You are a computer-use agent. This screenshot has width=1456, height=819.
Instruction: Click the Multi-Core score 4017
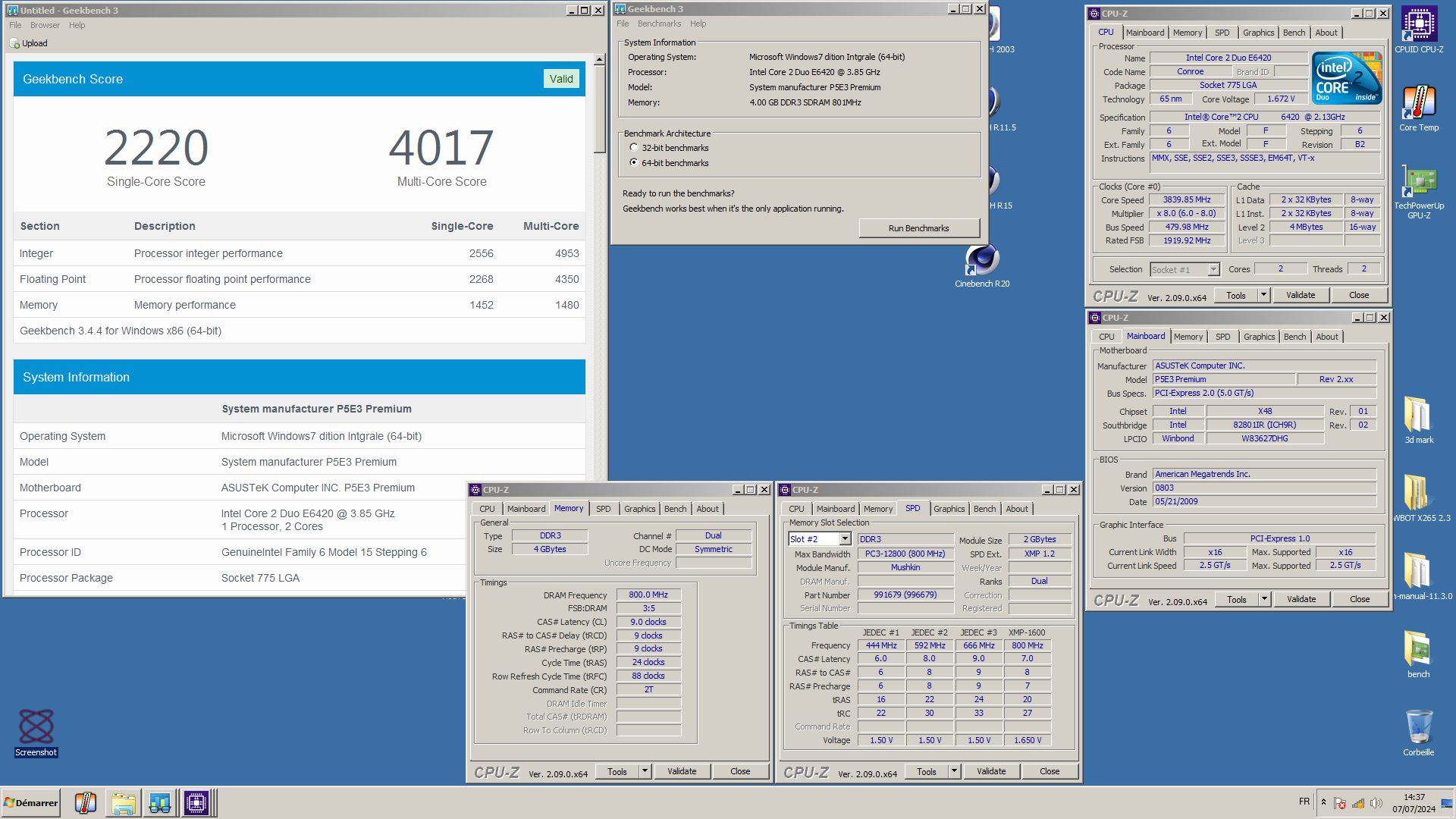point(441,147)
